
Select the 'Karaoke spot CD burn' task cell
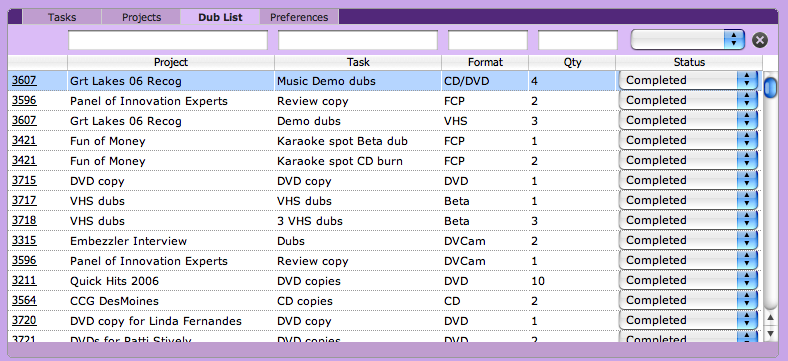(x=358, y=161)
